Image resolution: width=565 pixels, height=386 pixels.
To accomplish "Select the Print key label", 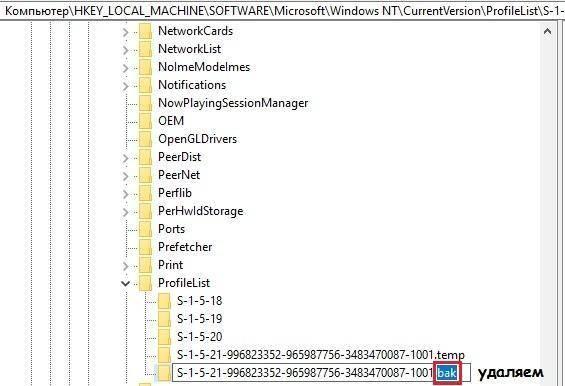I will (170, 265).
